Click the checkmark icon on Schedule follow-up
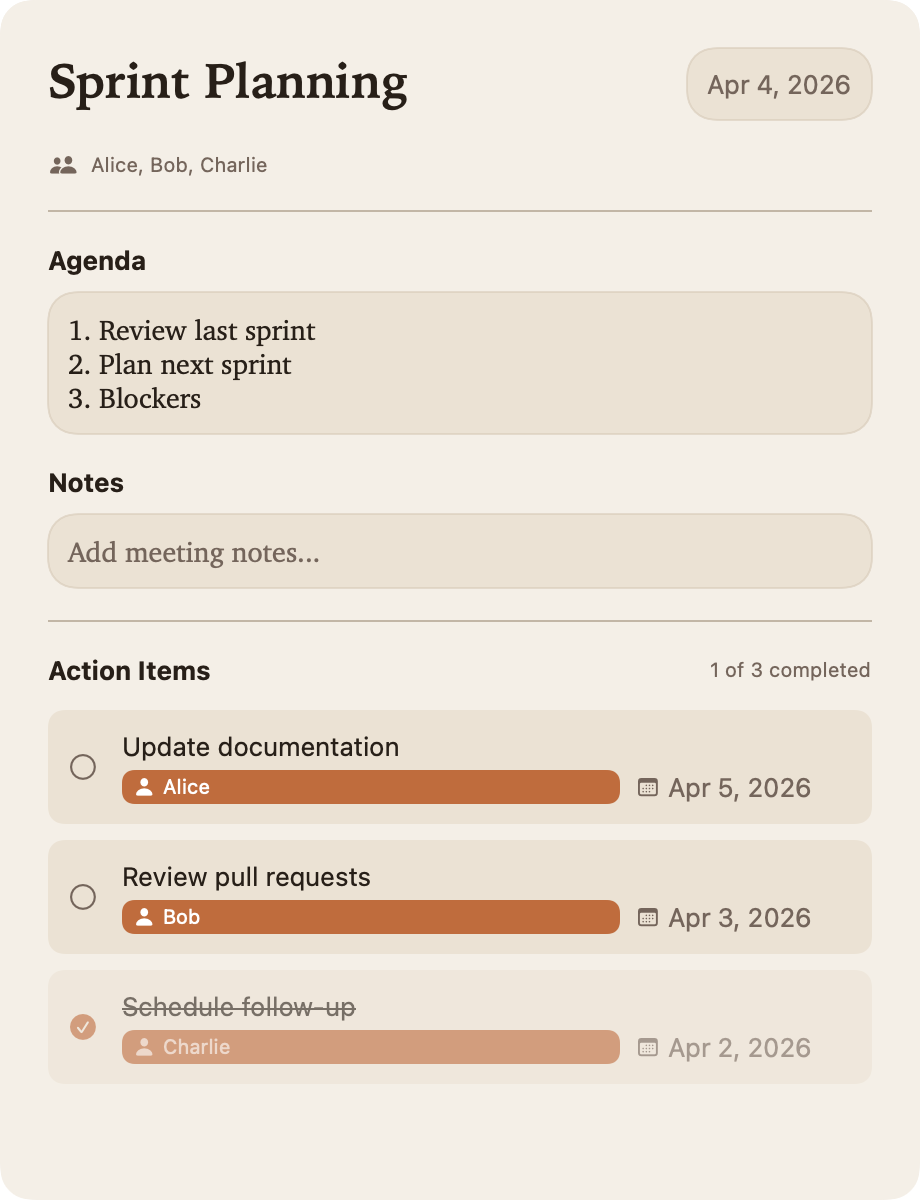Viewport: 920px width, 1200px height. (82, 1027)
